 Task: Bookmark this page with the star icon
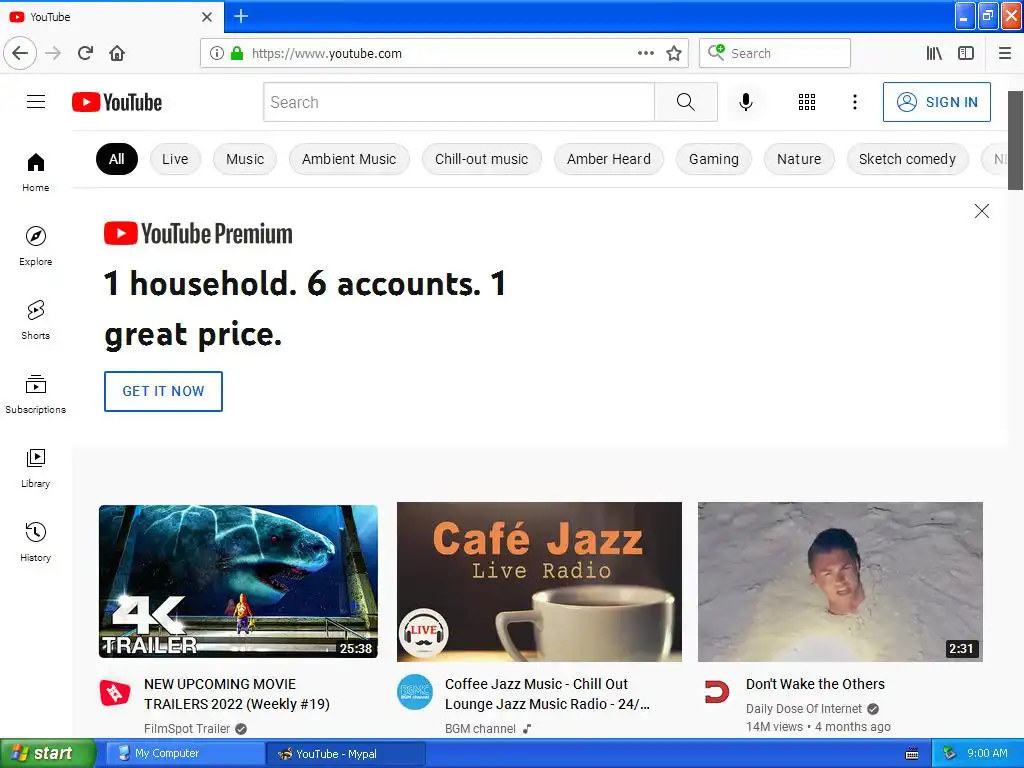coord(674,53)
